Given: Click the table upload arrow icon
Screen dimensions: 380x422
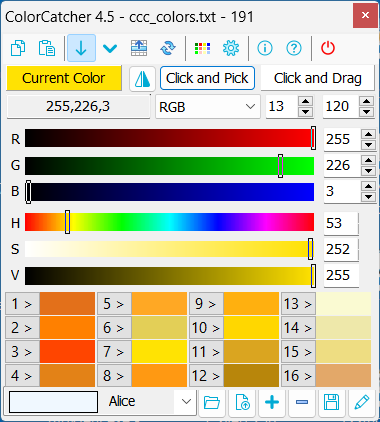Looking at the screenshot, I should (x=139, y=48).
